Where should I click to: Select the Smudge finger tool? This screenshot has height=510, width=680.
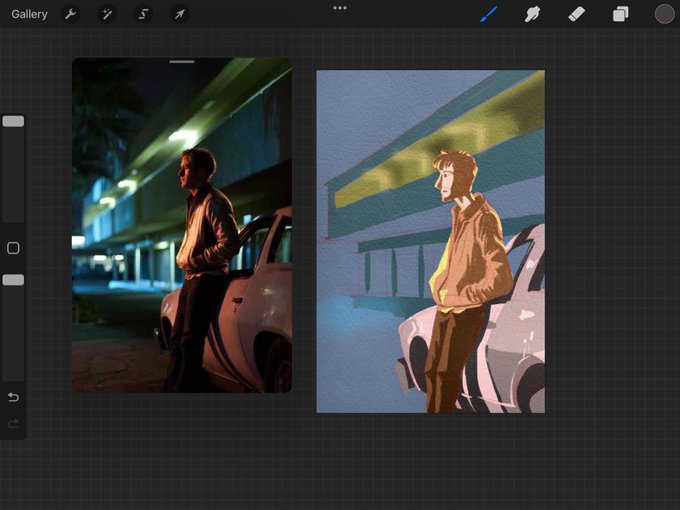coord(532,14)
